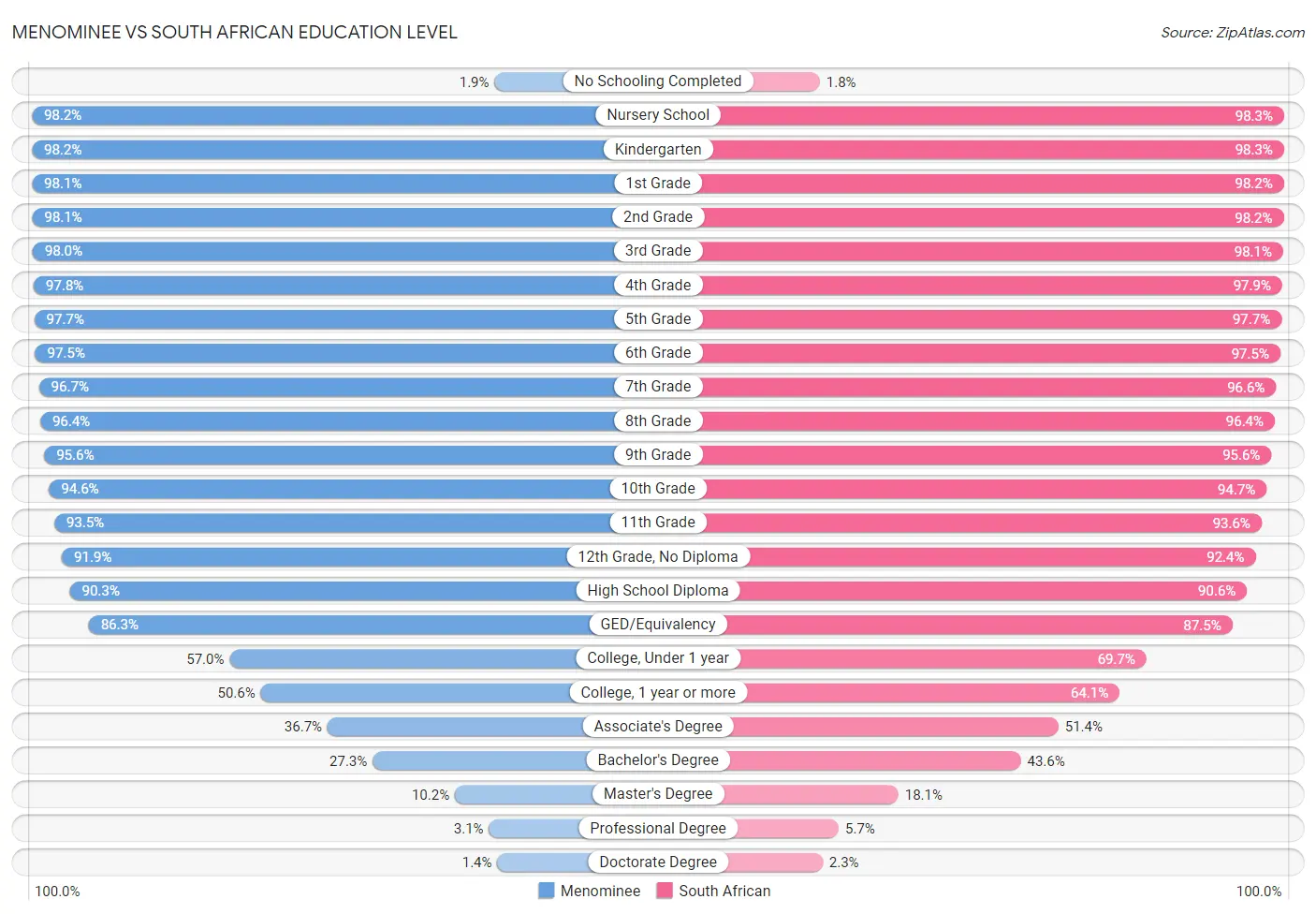Click the High School Diploma label

(658, 590)
